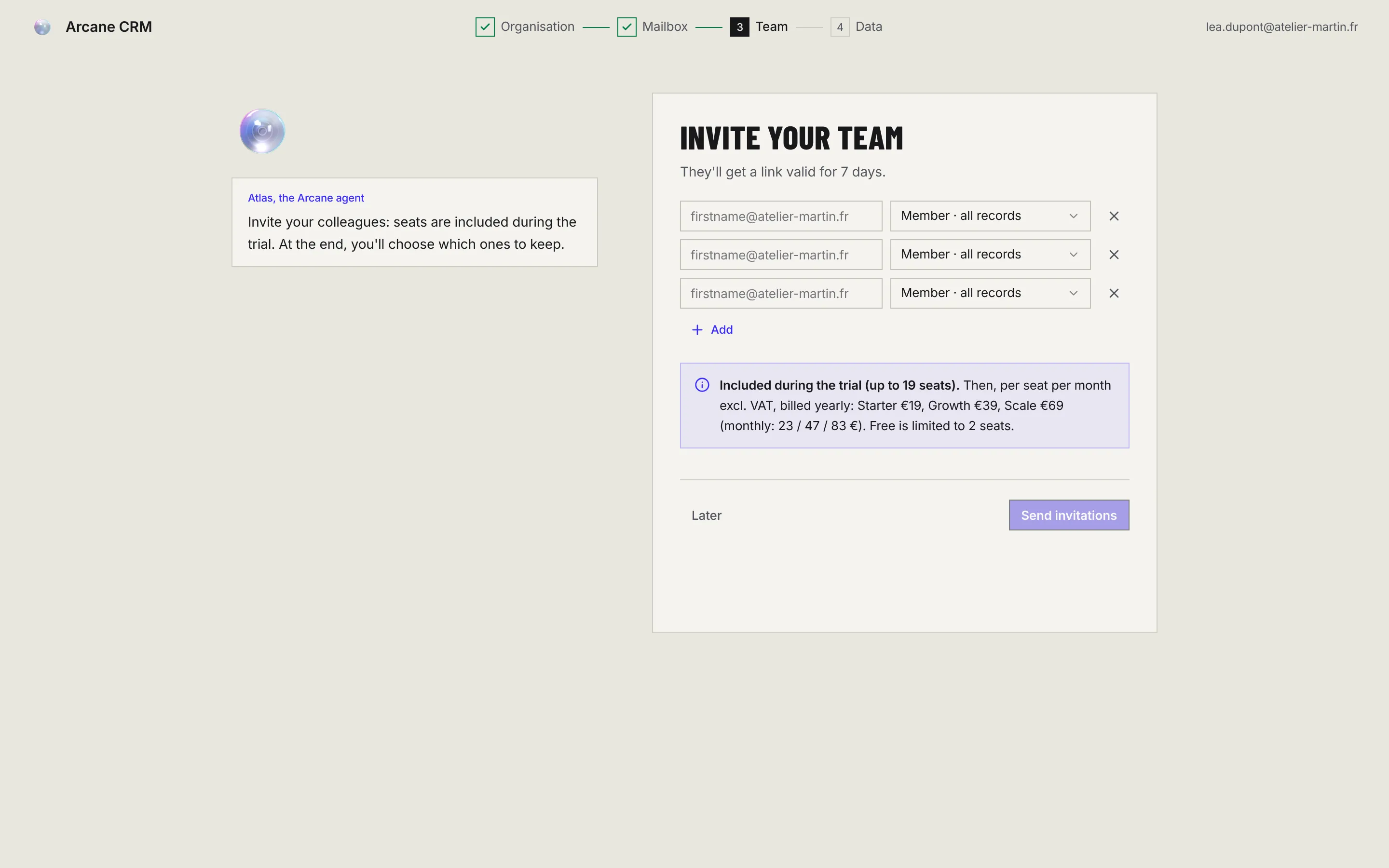Remove the third invitation row with the X
Screen dimensions: 1389x868
click(1114, 293)
